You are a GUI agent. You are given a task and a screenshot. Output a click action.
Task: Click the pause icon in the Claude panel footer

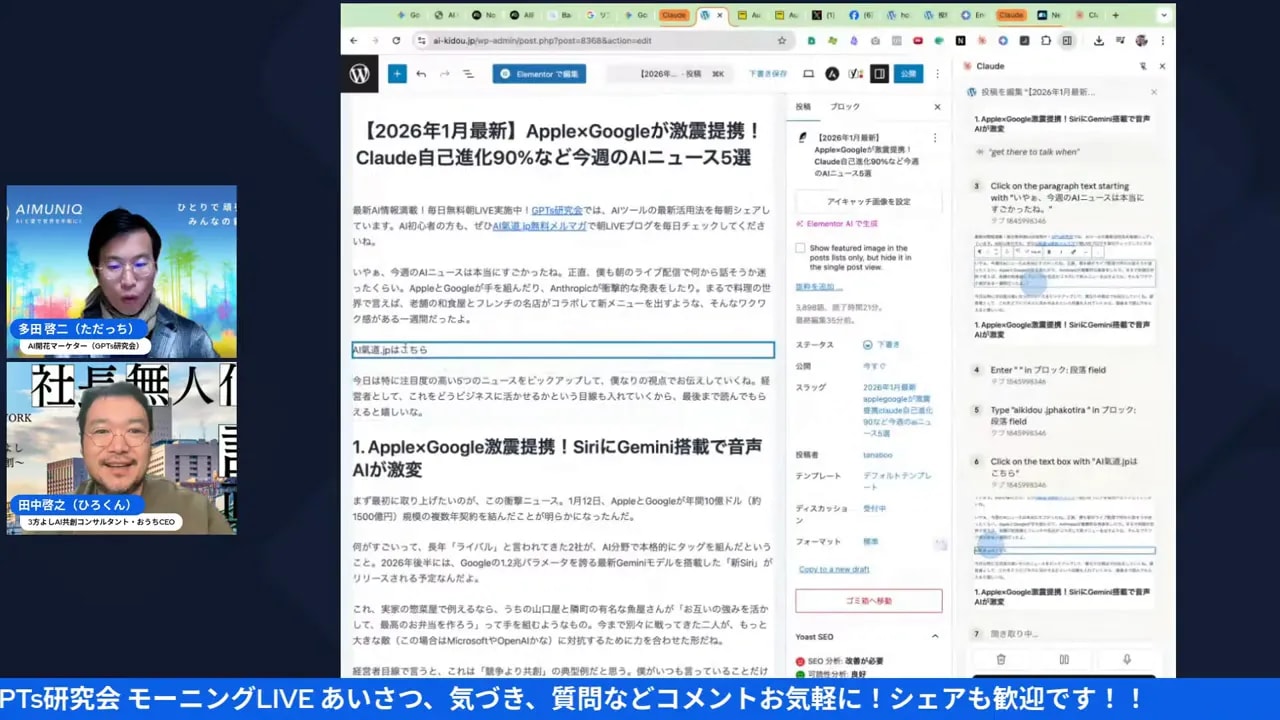click(x=1064, y=659)
